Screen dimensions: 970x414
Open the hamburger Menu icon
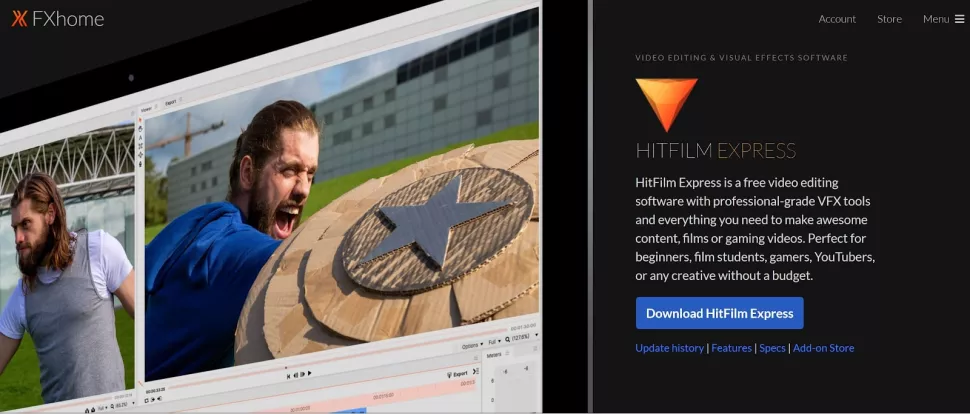click(x=959, y=19)
